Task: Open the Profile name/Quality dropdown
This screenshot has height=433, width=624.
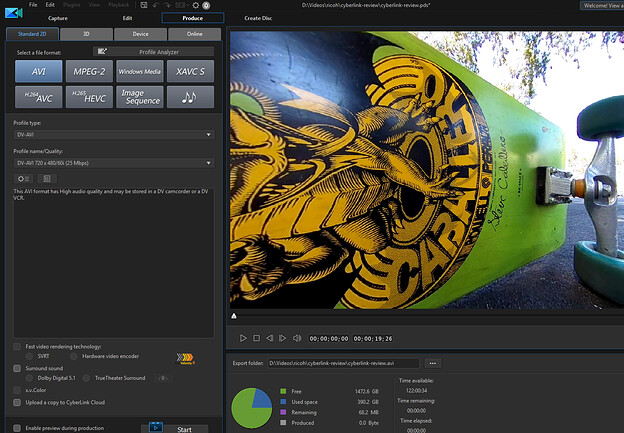Action: tap(114, 163)
